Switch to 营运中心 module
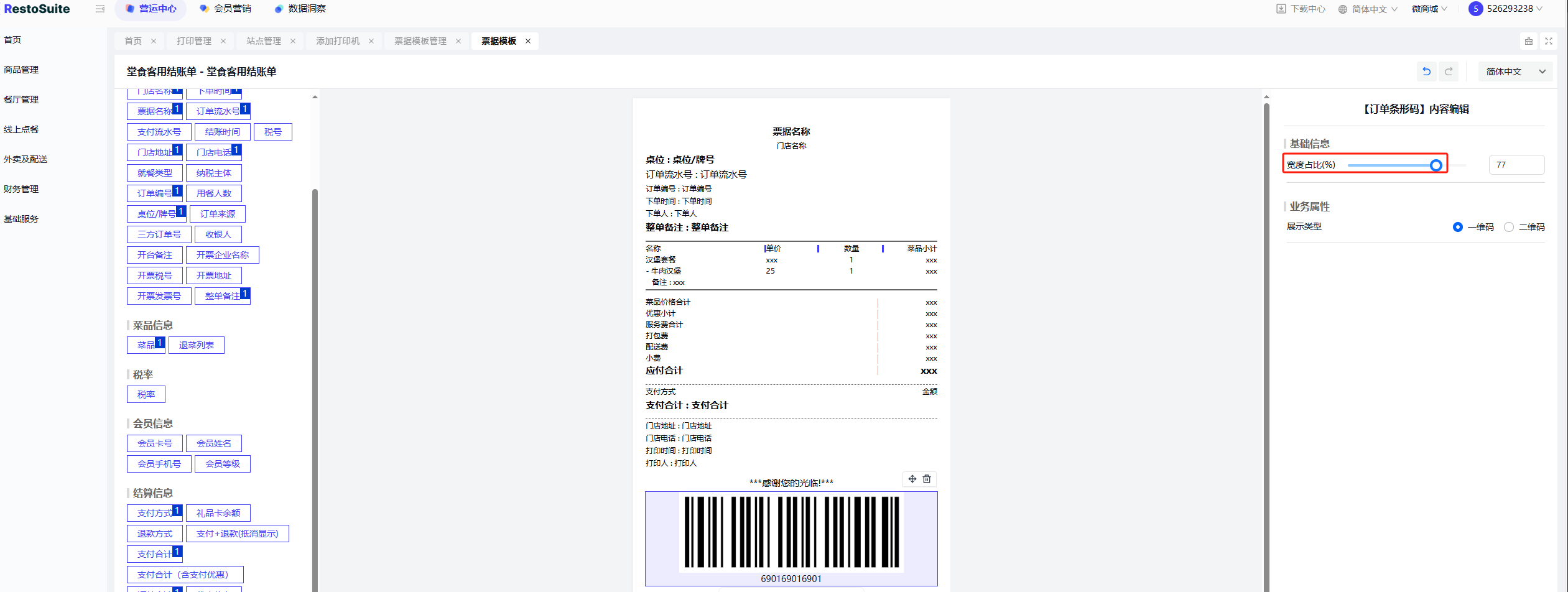This screenshot has height=592, width=1568. (x=151, y=9)
